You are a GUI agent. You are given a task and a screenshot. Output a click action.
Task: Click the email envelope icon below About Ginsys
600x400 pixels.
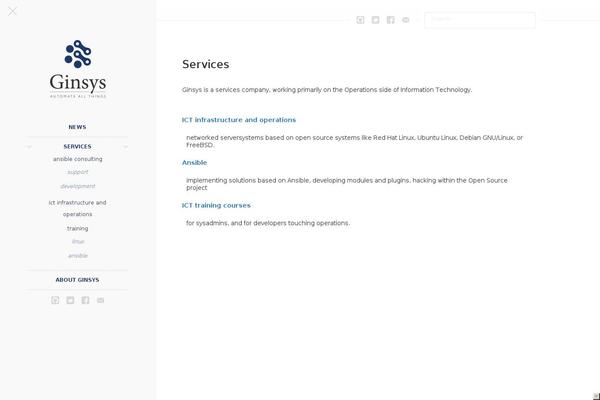pos(100,300)
